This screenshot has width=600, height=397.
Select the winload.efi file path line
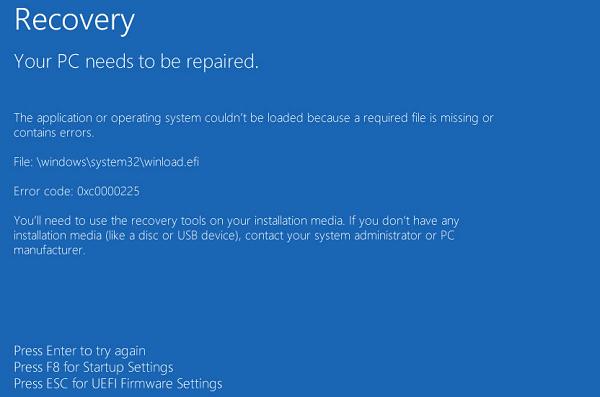tap(106, 162)
